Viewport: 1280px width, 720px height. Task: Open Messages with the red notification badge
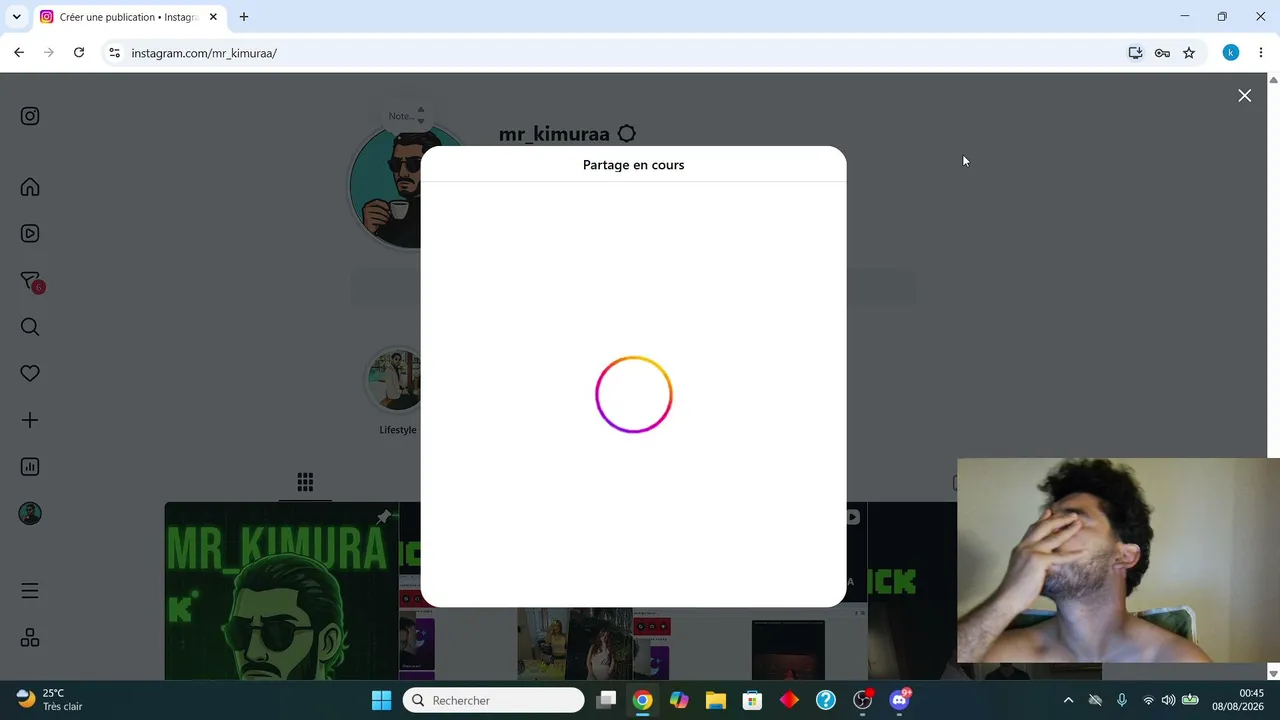pos(31,282)
